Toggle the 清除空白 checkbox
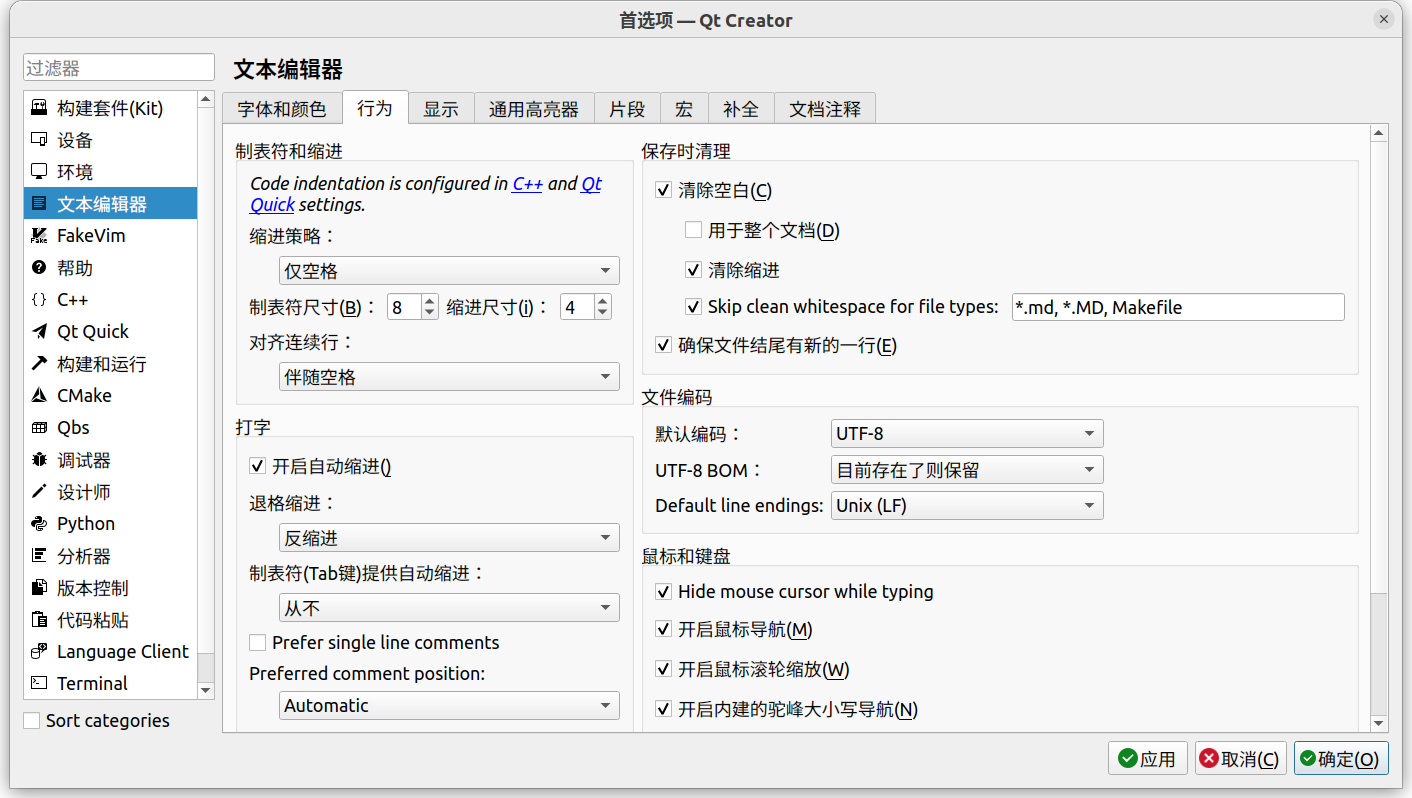Viewport: 1412px width, 798px height. pos(663,191)
